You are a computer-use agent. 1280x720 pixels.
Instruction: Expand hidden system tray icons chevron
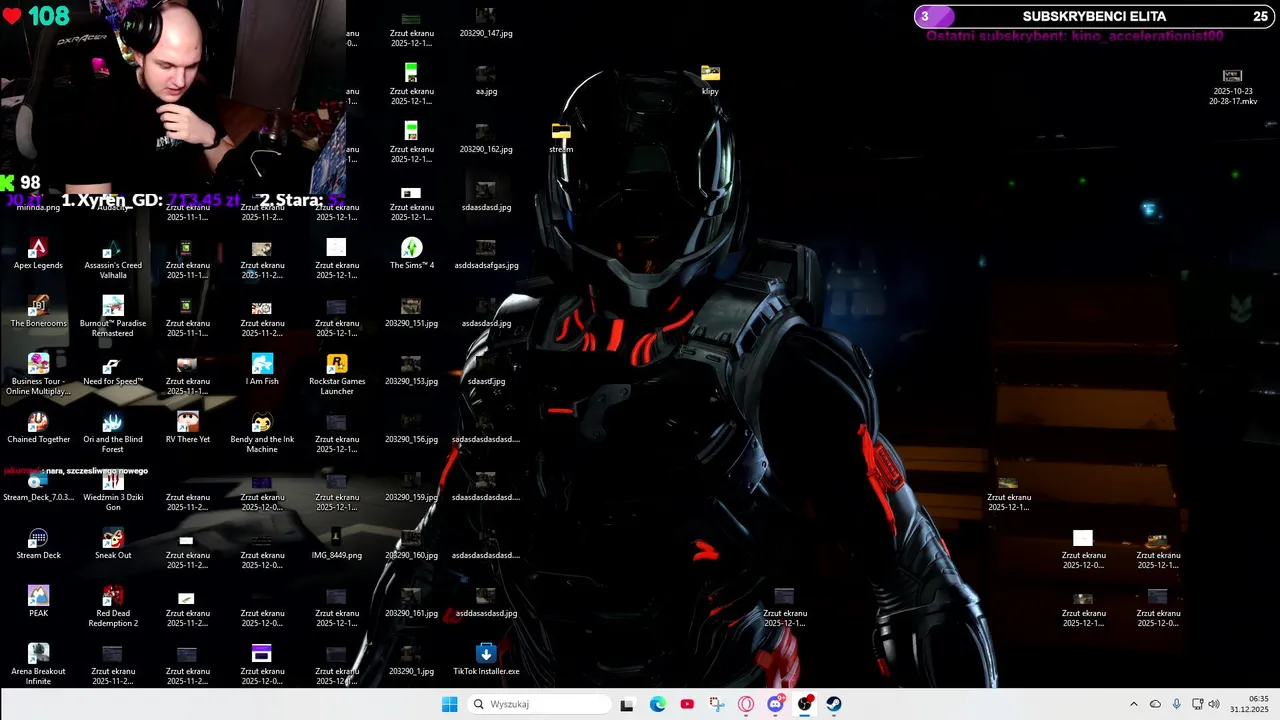point(1133,704)
